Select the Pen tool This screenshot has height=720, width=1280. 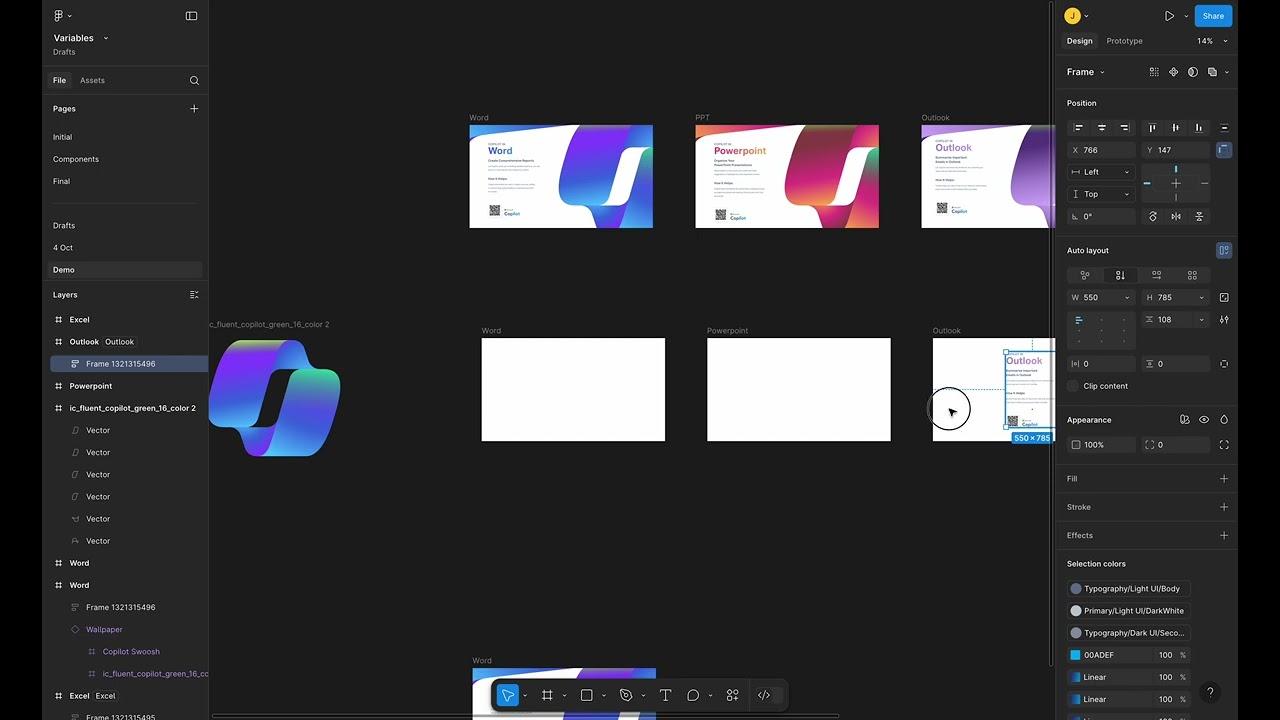click(x=626, y=695)
